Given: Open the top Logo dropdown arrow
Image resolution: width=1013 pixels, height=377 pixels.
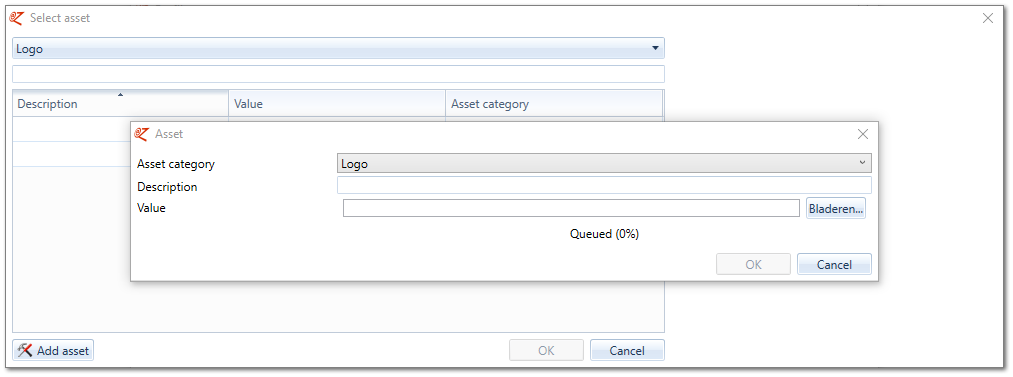Looking at the screenshot, I should tap(655, 48).
